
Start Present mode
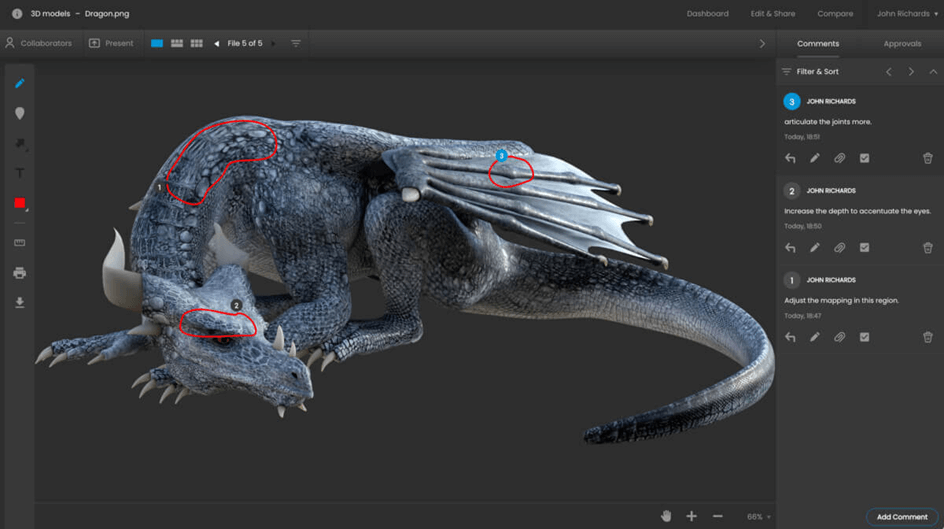(111, 43)
